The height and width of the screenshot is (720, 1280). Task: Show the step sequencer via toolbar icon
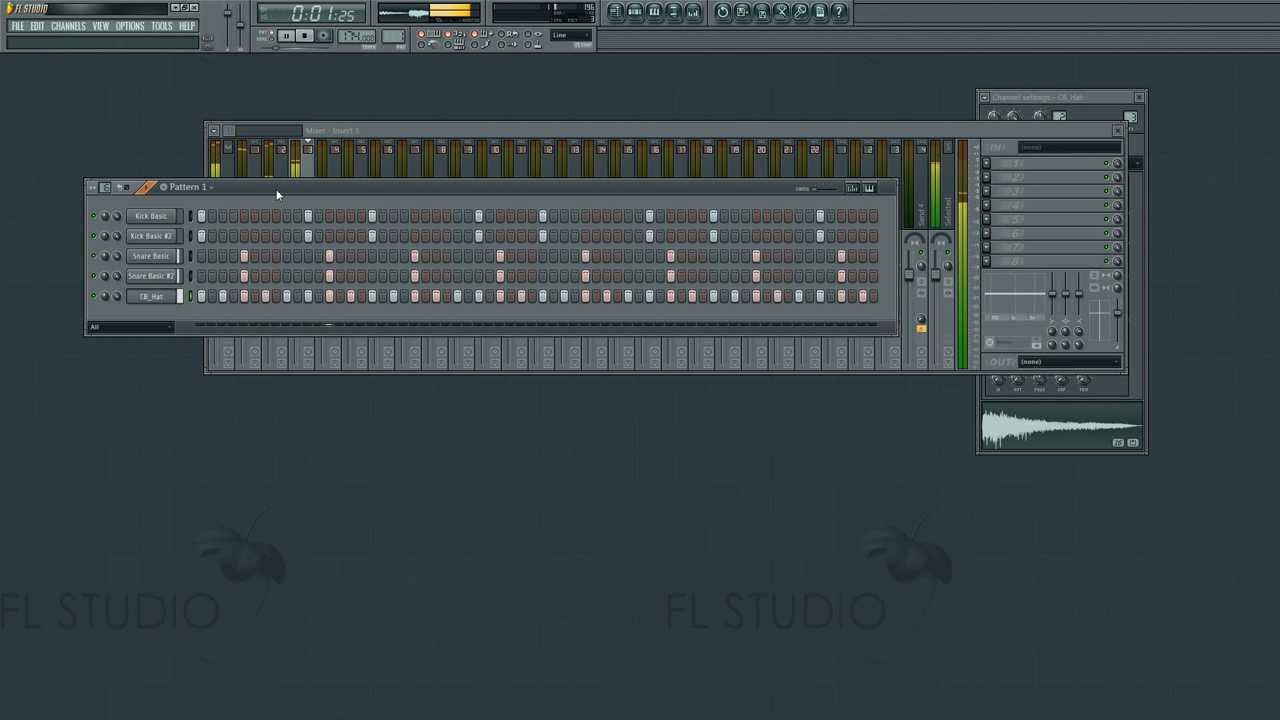[635, 12]
